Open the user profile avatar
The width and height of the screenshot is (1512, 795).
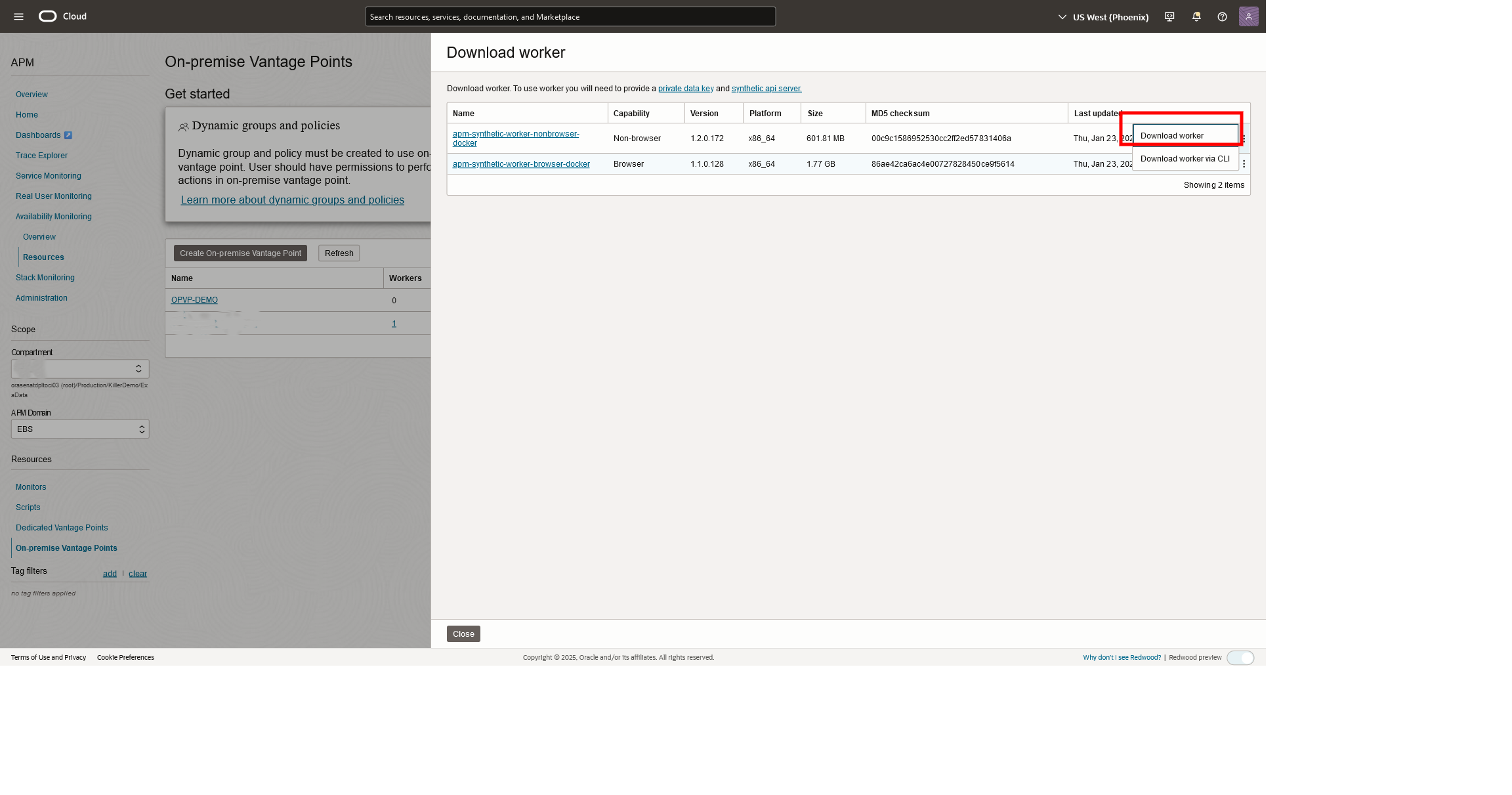point(1249,16)
